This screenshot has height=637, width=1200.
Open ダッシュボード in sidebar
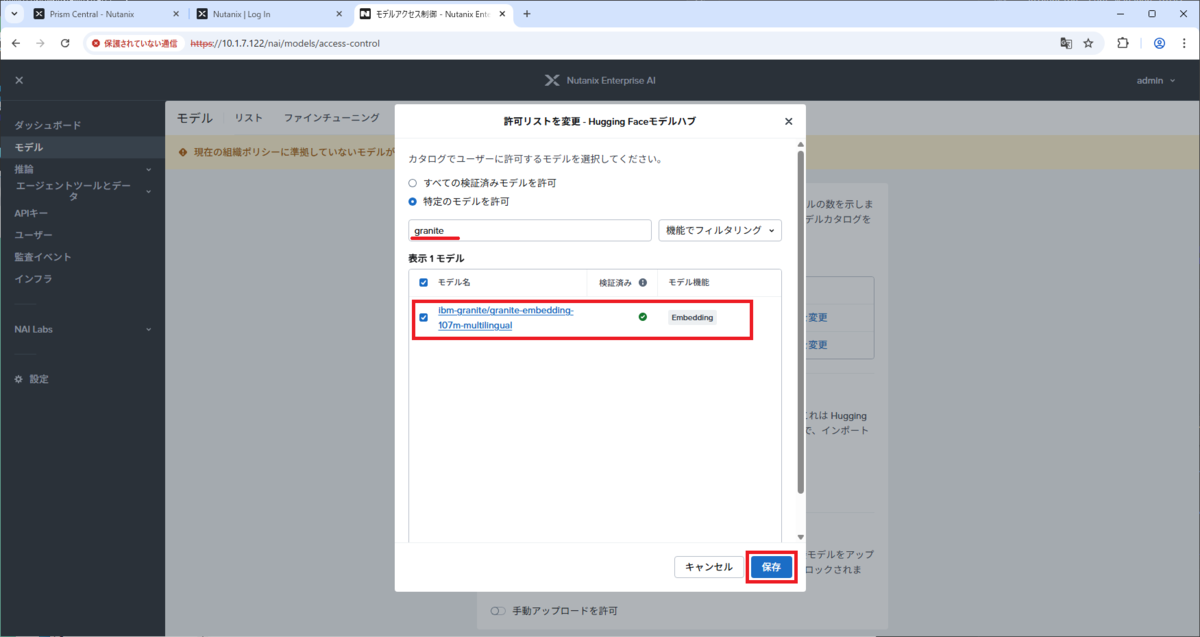point(48,125)
